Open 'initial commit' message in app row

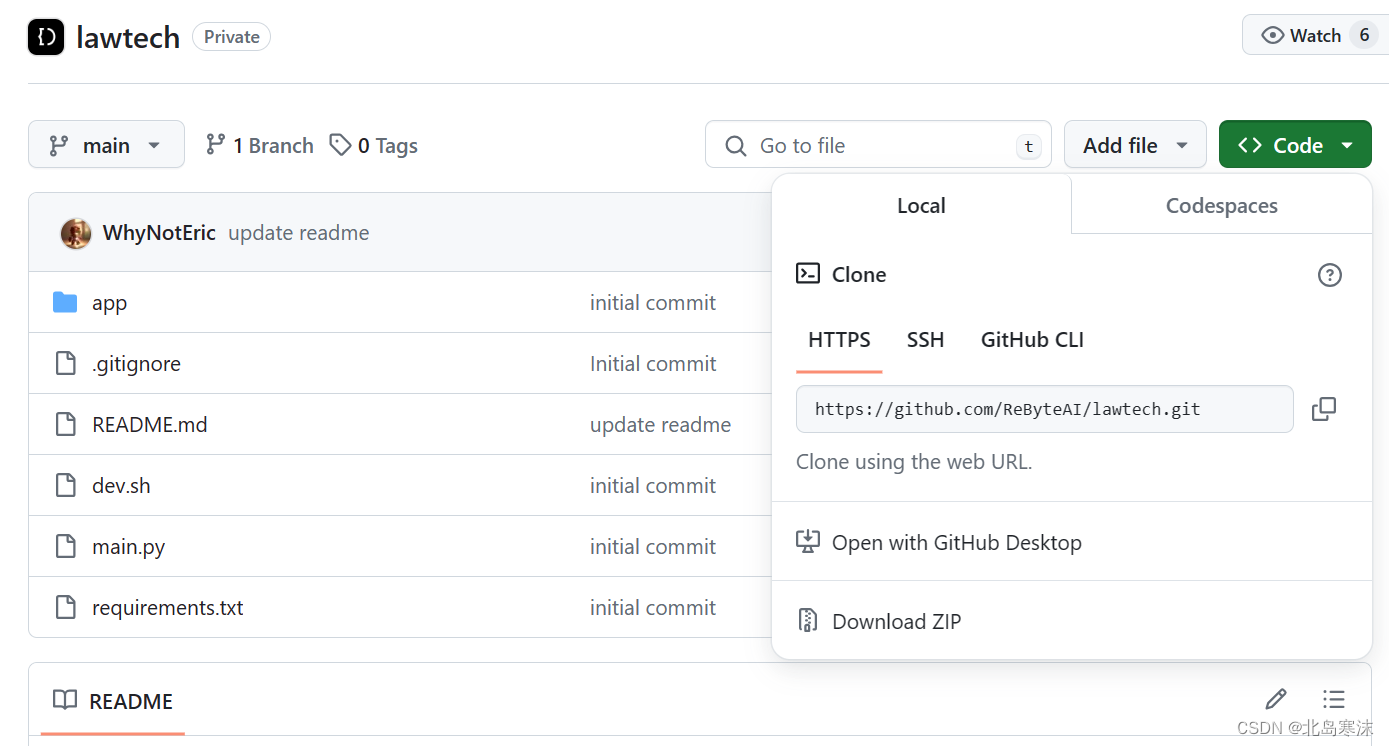(653, 303)
